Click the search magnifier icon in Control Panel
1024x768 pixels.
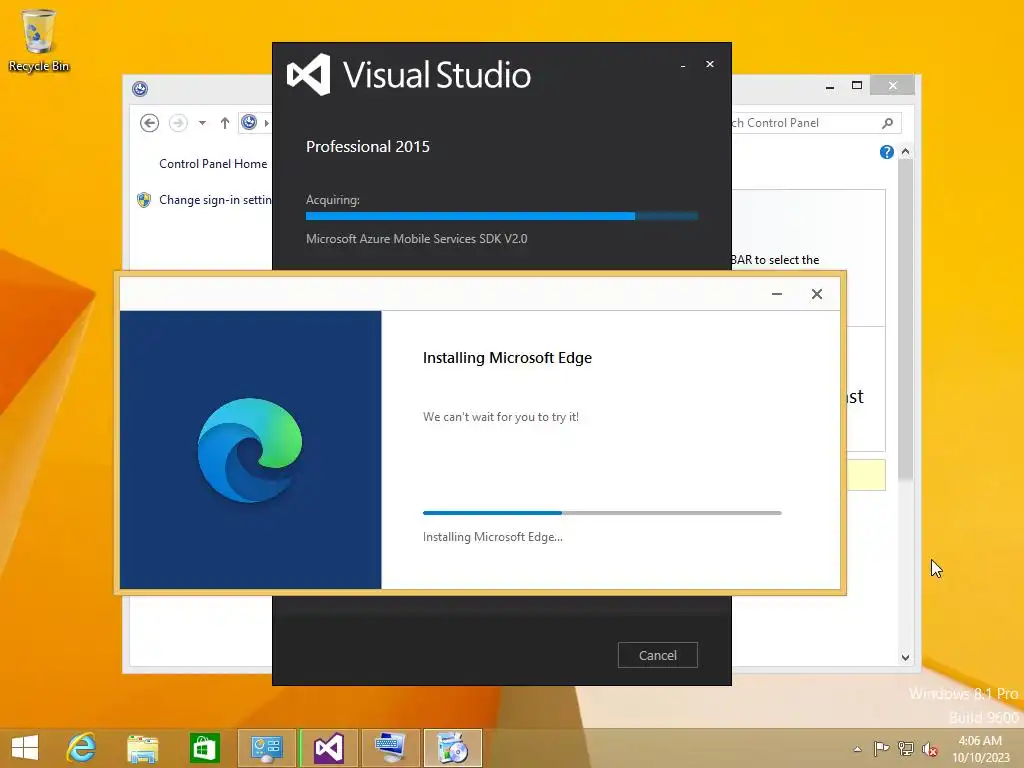pos(888,123)
